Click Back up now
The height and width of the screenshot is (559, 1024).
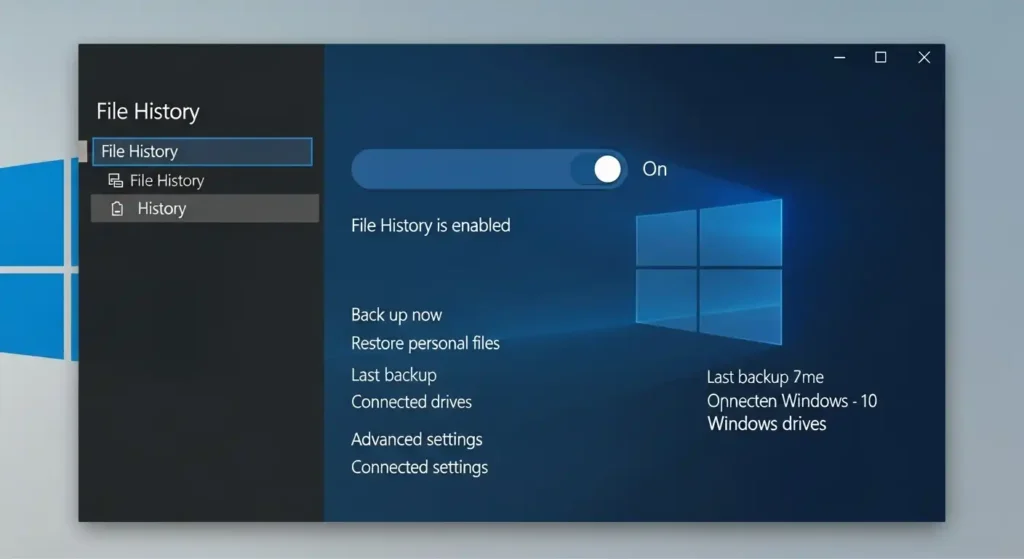coord(396,315)
